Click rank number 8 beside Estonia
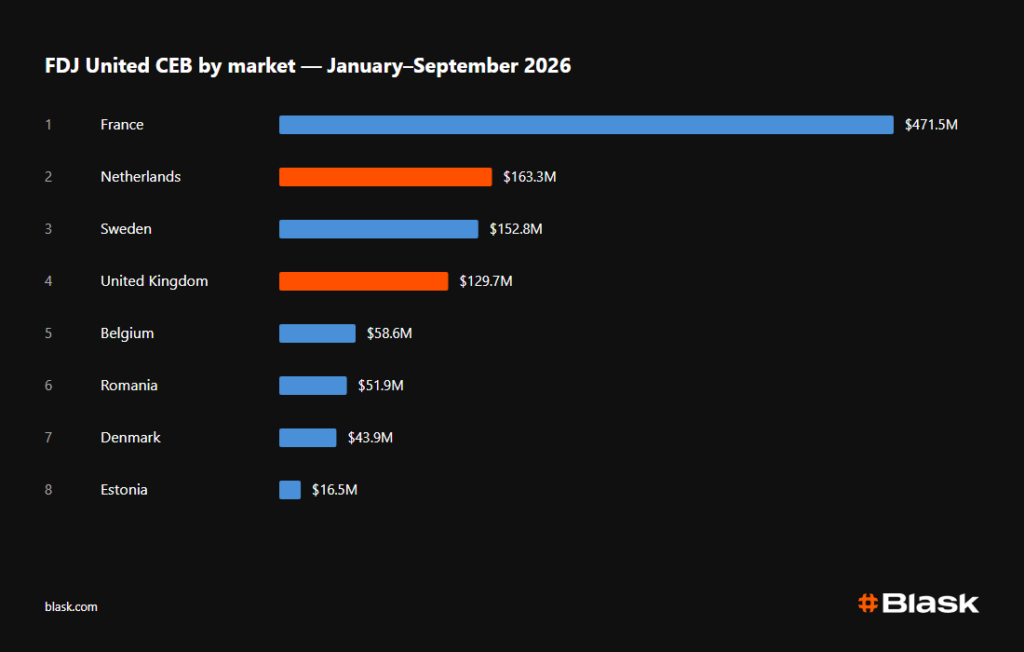This screenshot has width=1024, height=652. (x=48, y=491)
